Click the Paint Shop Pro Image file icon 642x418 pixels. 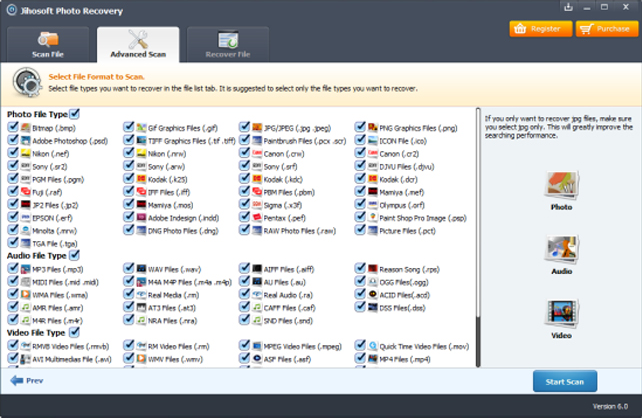coord(373,217)
